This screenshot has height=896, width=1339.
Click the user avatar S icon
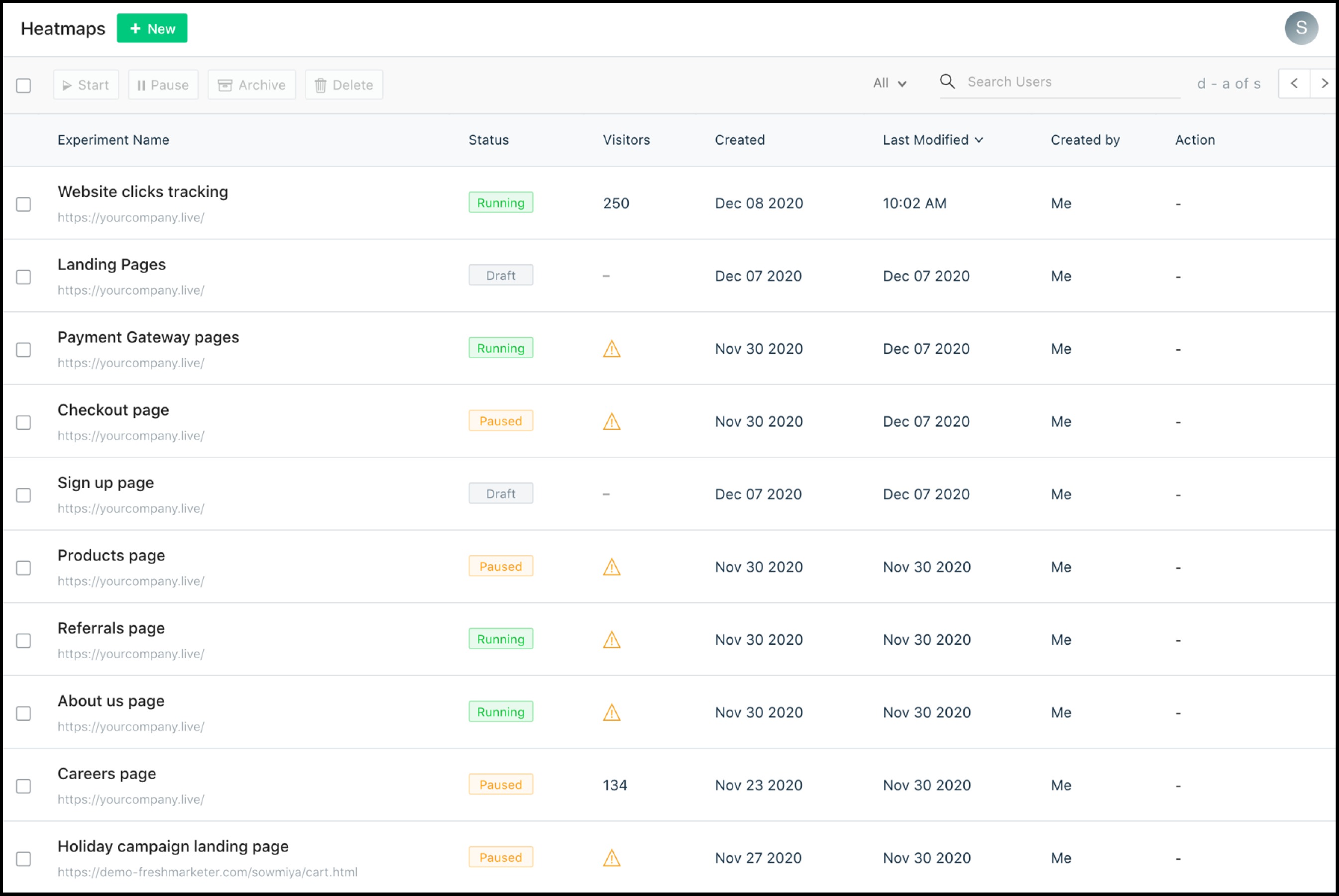point(1301,28)
